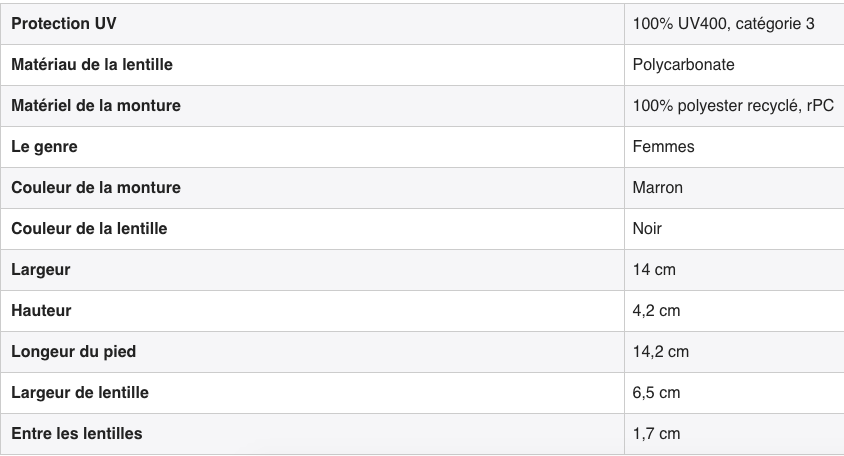Select the "Noir" lens color value
The image size is (844, 456).
click(648, 228)
